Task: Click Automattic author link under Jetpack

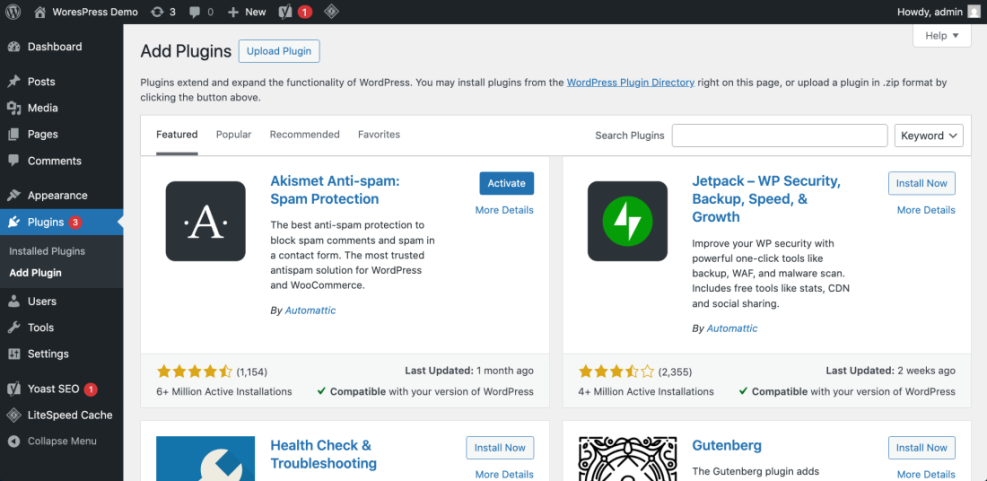Action: (x=732, y=328)
